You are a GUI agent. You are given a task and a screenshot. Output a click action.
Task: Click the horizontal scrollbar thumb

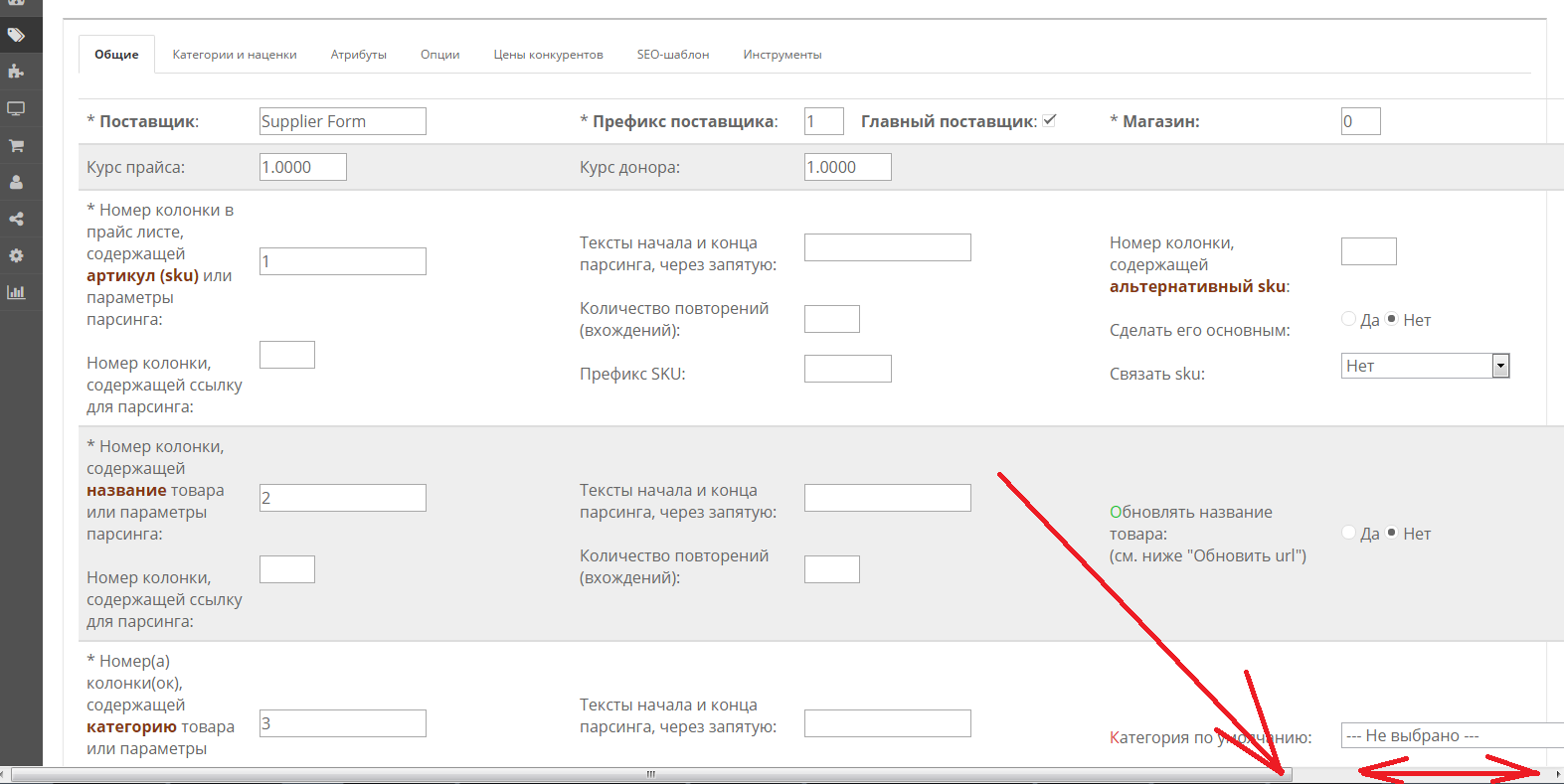point(650,774)
